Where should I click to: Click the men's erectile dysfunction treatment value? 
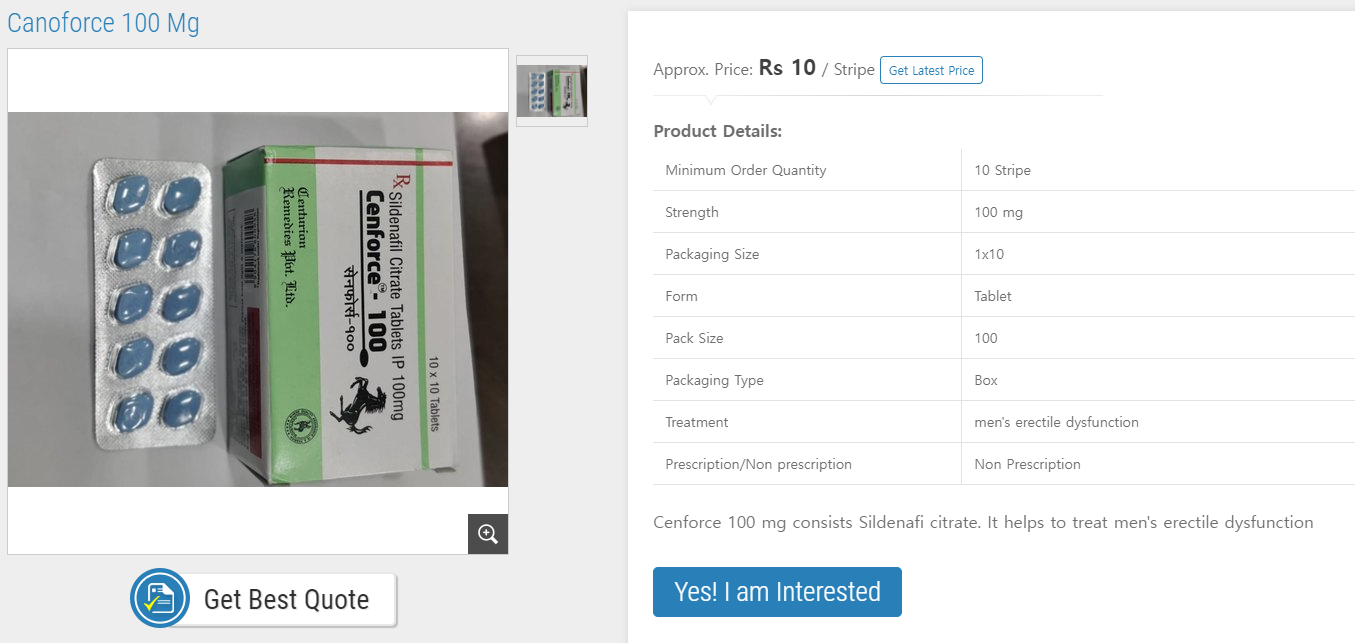(x=1056, y=422)
